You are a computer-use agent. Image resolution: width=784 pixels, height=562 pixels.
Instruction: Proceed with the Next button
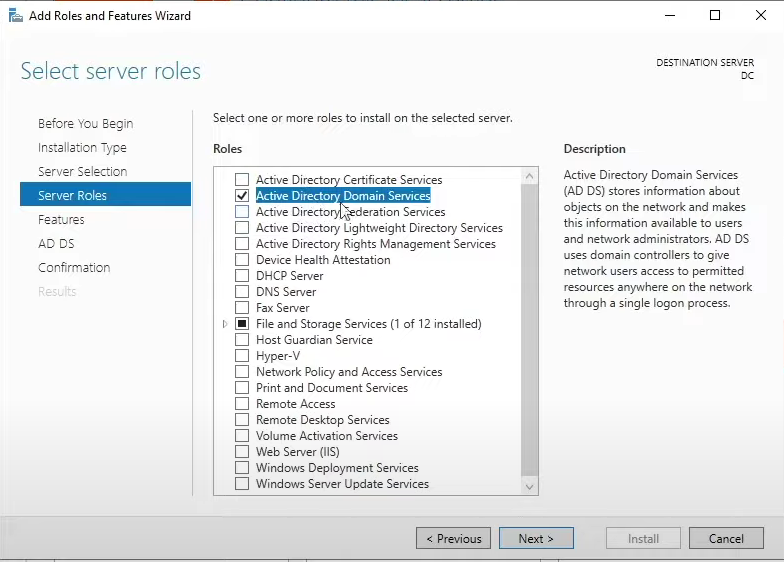[536, 538]
